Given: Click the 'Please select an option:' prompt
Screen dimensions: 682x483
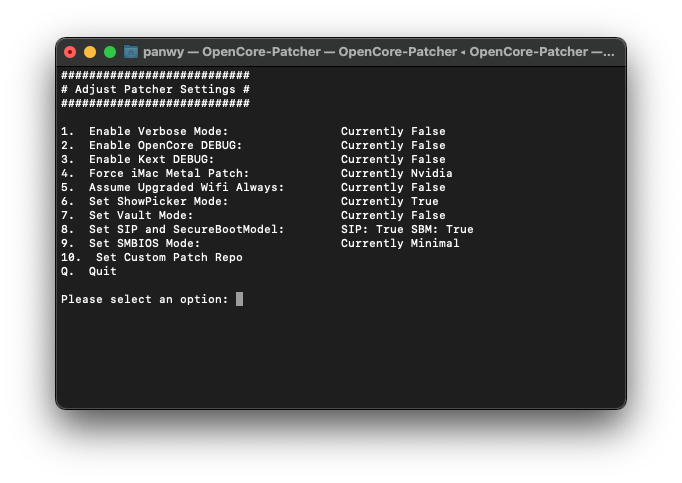Looking at the screenshot, I should (x=144, y=299).
